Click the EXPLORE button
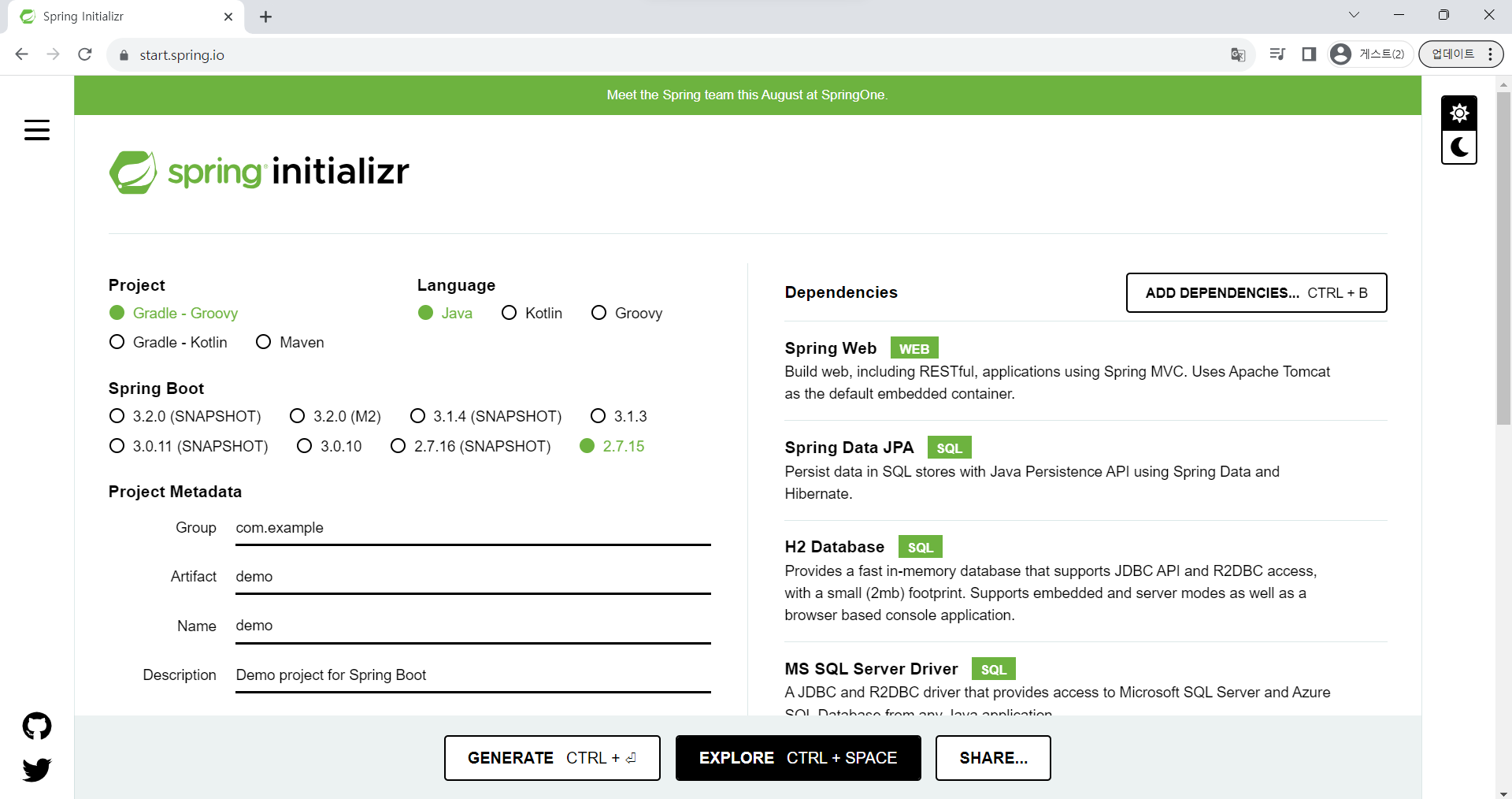 [799, 758]
